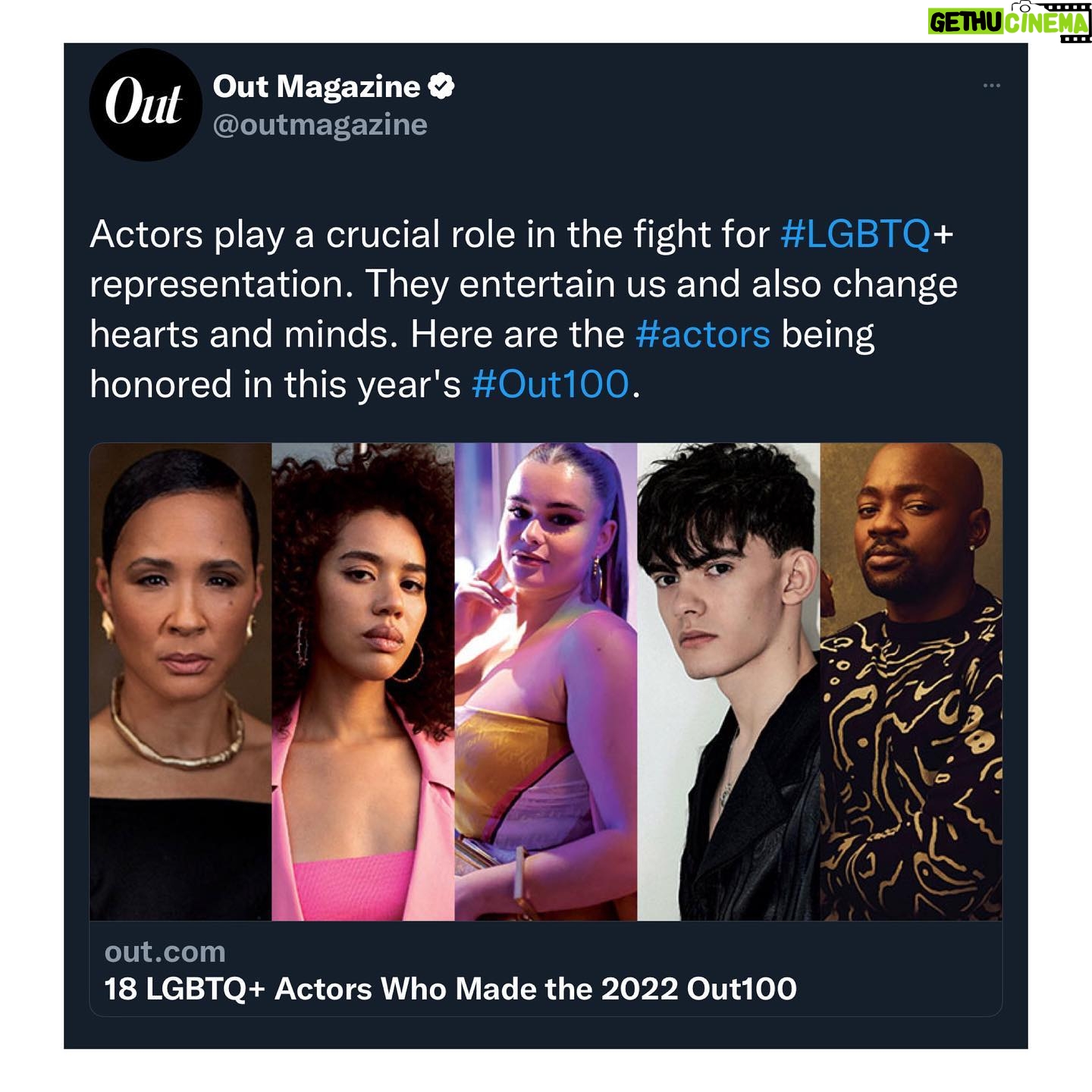Screen dimensions: 1092x1092
Task: Click the photo of man in black jacket
Action: (x=729, y=682)
